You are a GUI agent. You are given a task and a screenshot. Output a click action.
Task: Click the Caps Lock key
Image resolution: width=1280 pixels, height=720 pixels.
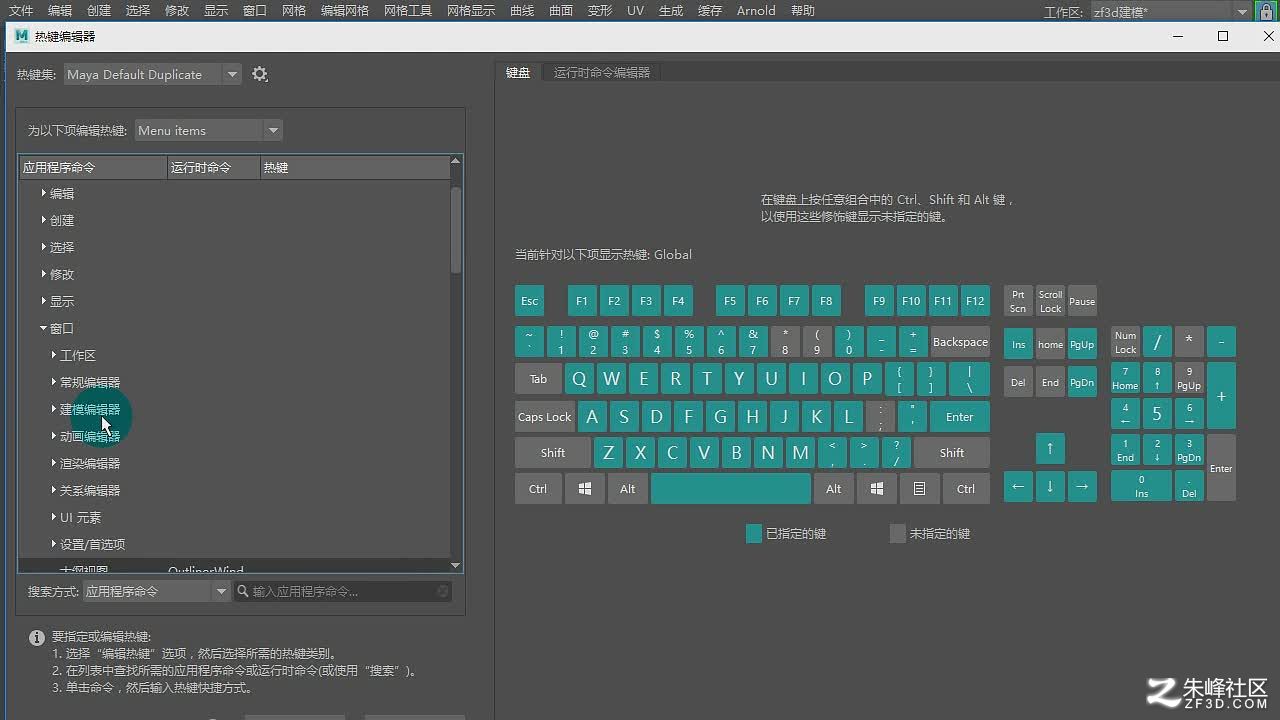coord(545,417)
